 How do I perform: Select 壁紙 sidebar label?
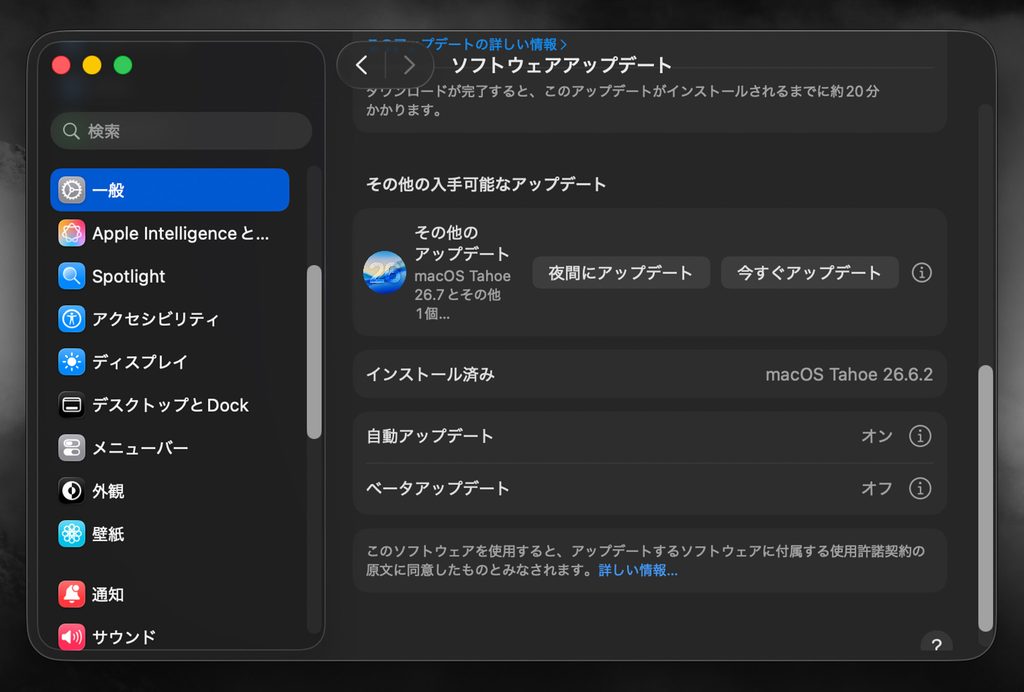click(x=108, y=534)
